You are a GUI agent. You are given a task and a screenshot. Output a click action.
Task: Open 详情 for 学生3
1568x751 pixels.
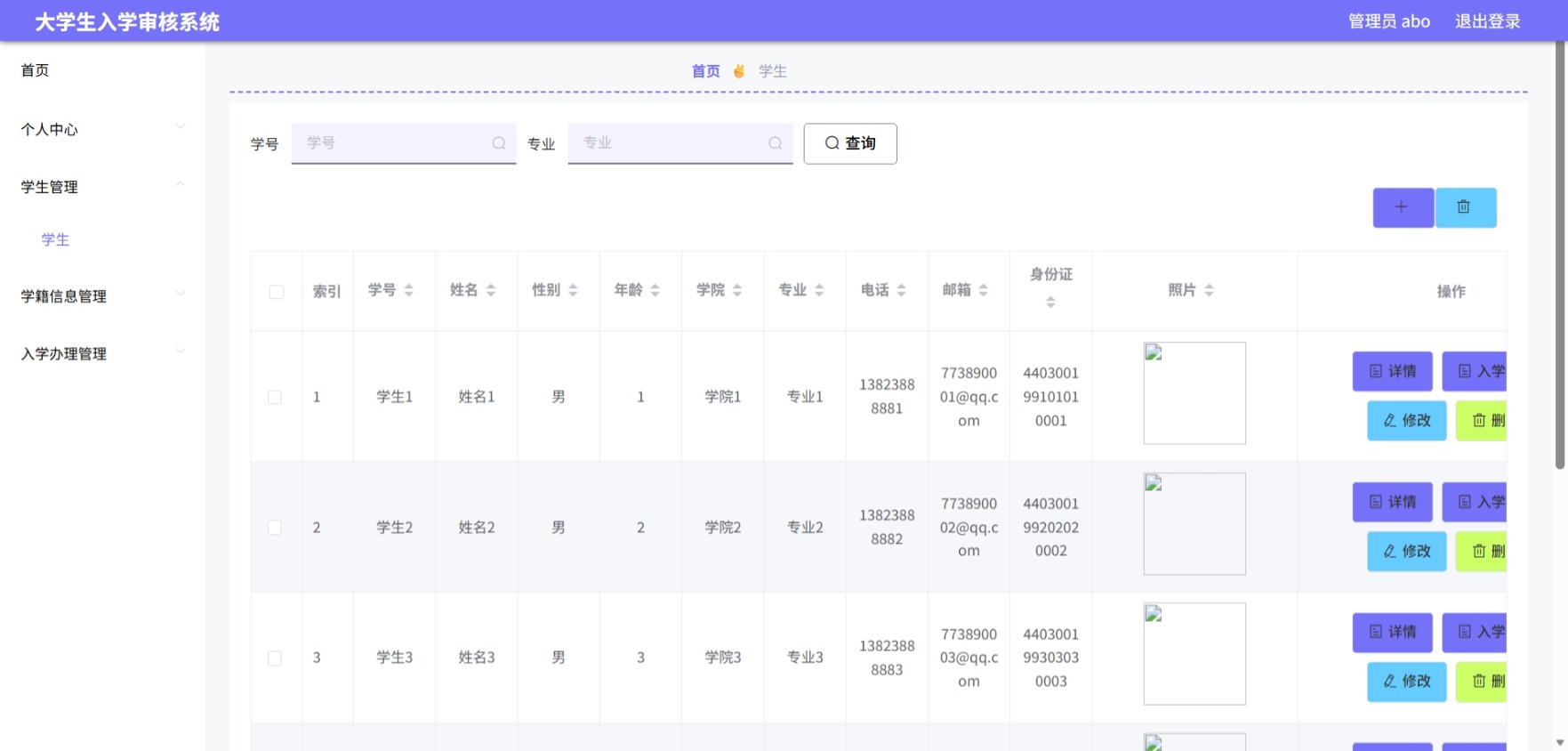pos(1393,632)
